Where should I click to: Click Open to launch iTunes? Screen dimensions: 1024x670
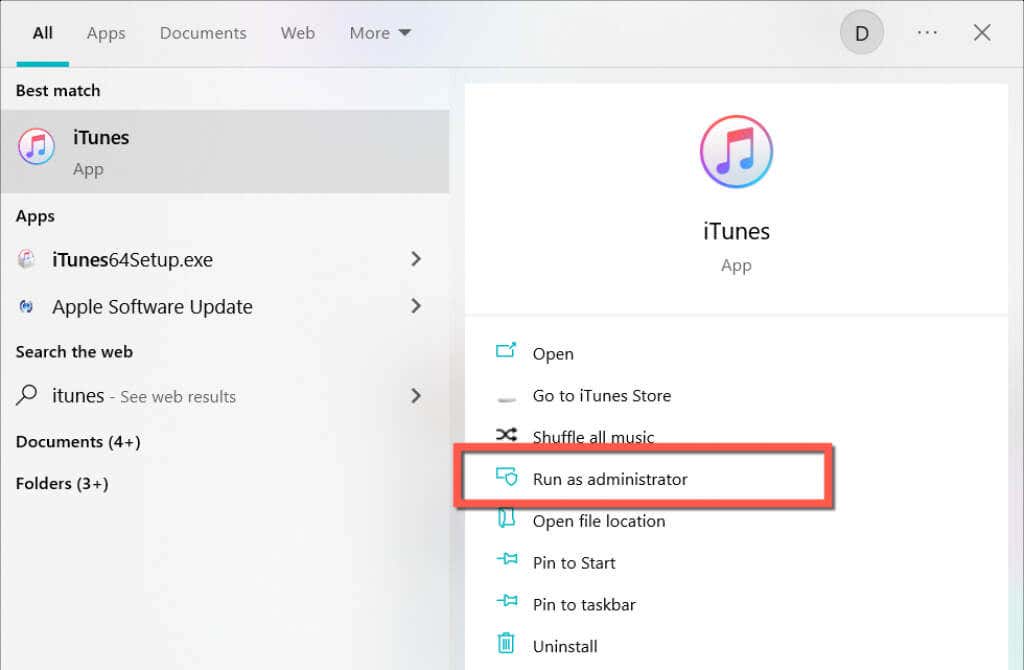coord(552,353)
